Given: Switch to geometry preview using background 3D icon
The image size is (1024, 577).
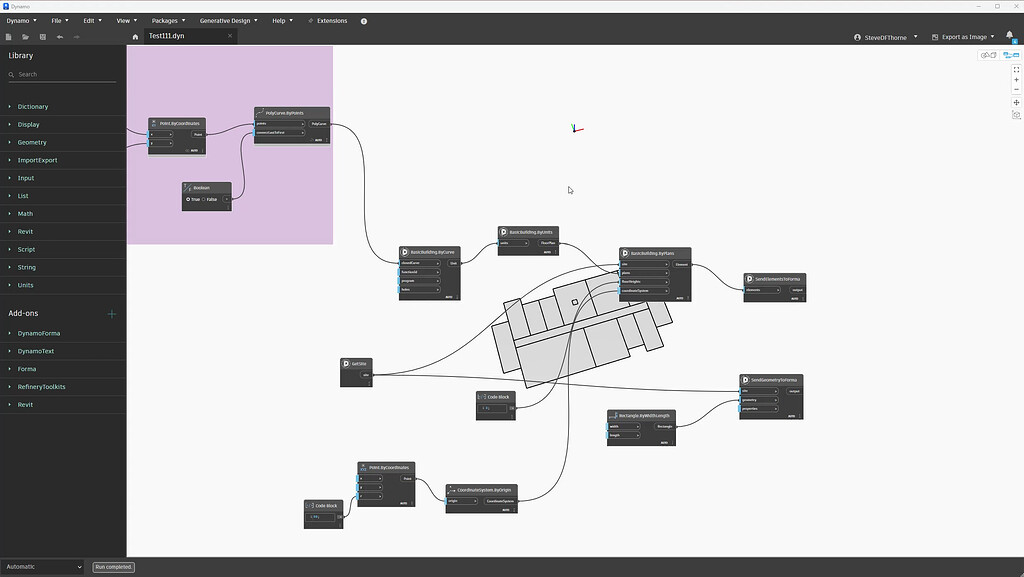Looking at the screenshot, I should [x=989, y=55].
